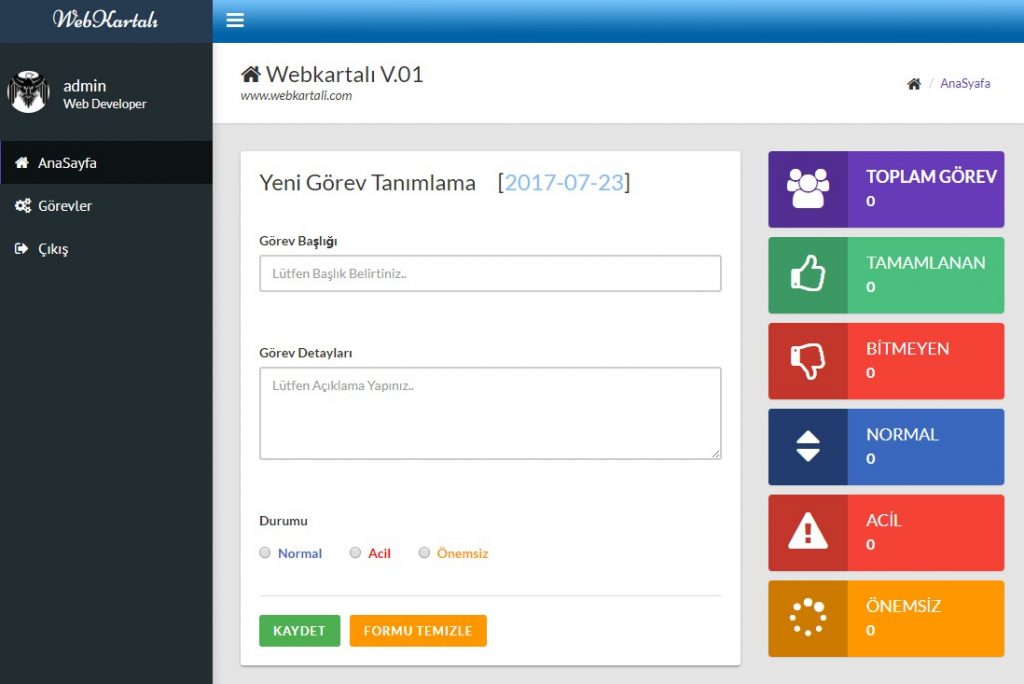This screenshot has width=1024, height=684.
Task: Click the Tamamlanan thumbs-up icon
Action: [808, 273]
